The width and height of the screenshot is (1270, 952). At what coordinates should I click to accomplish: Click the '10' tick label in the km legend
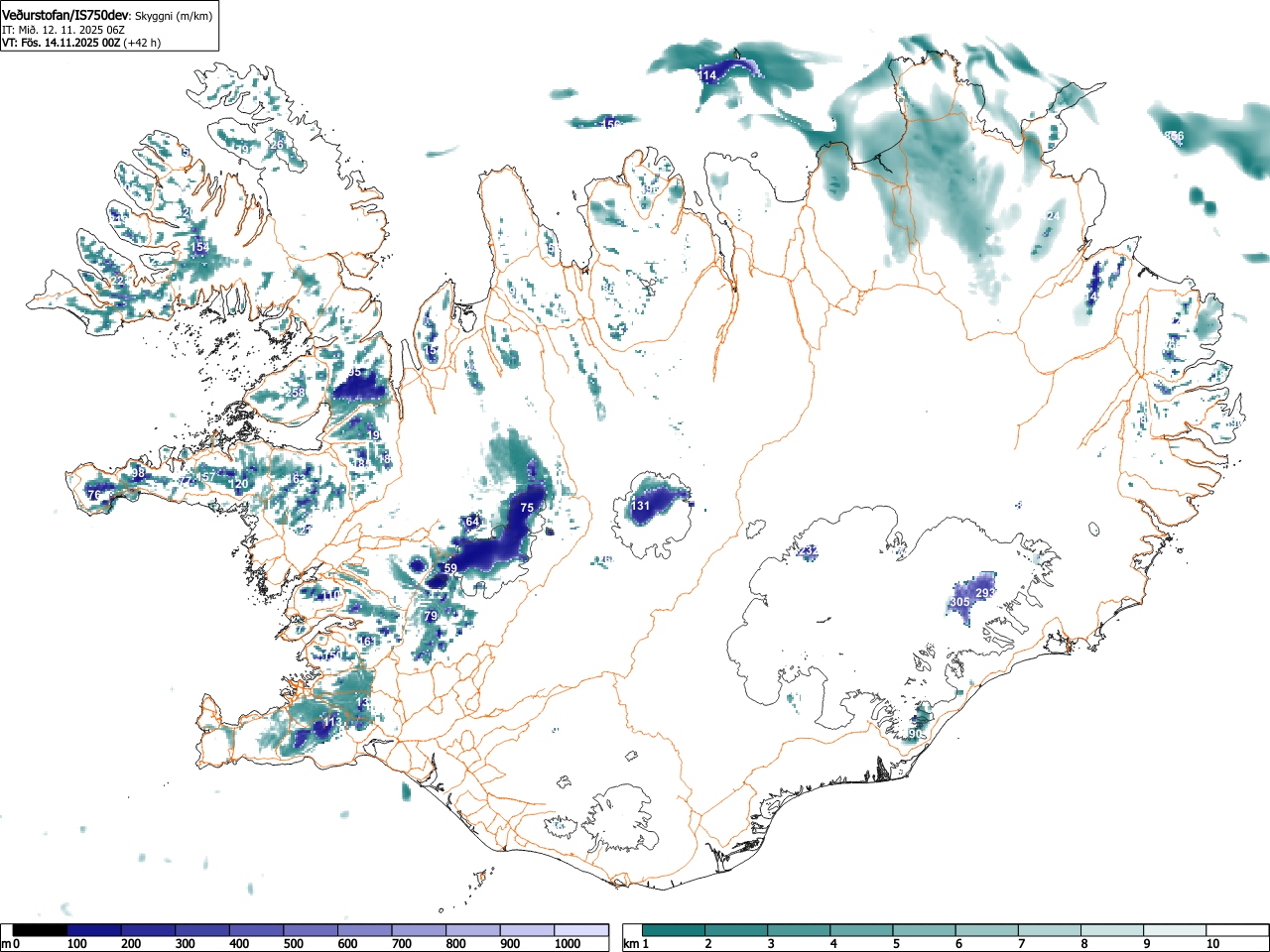pyautogui.click(x=1212, y=944)
